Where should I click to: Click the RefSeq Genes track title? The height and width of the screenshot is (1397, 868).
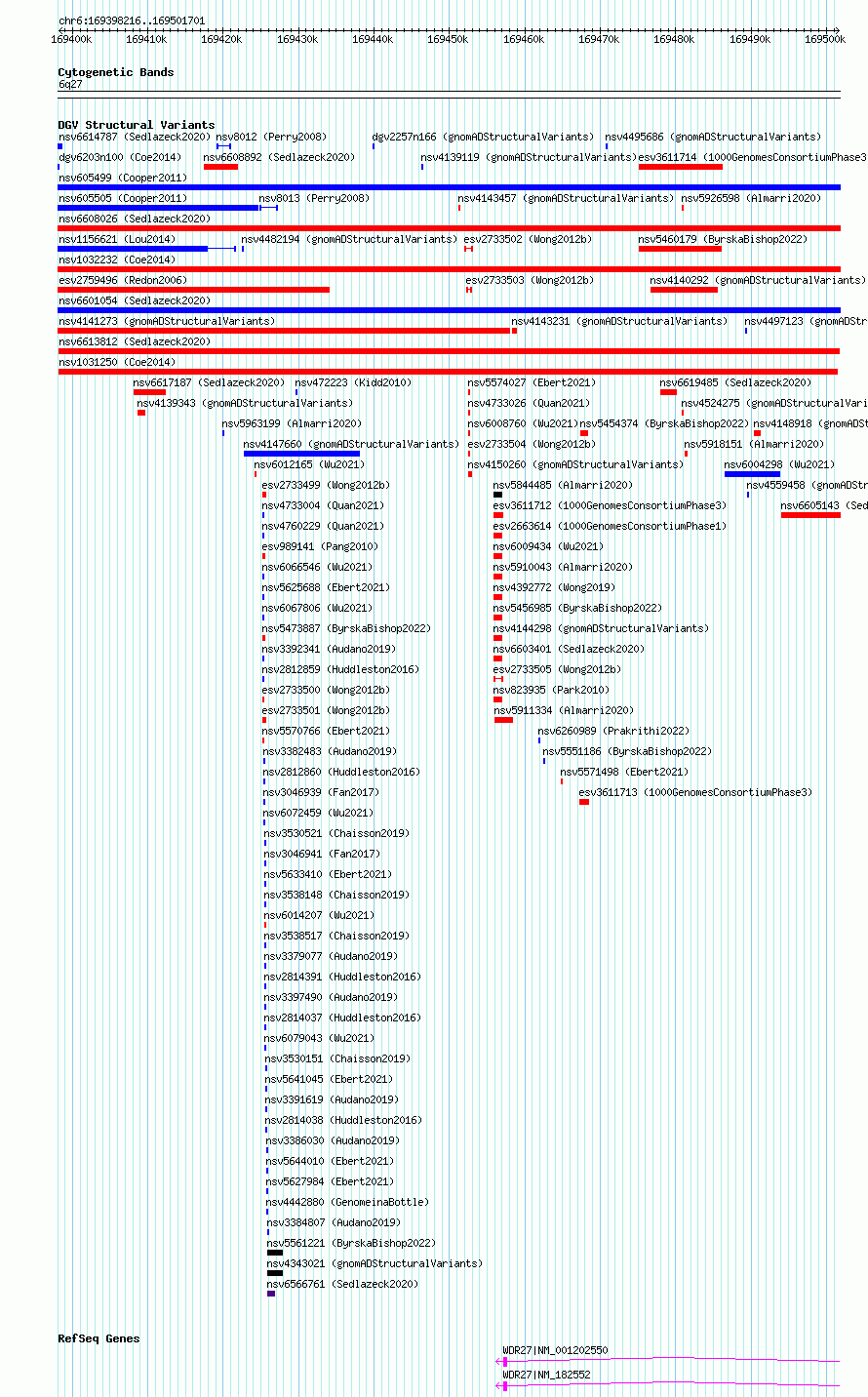pos(99,1338)
